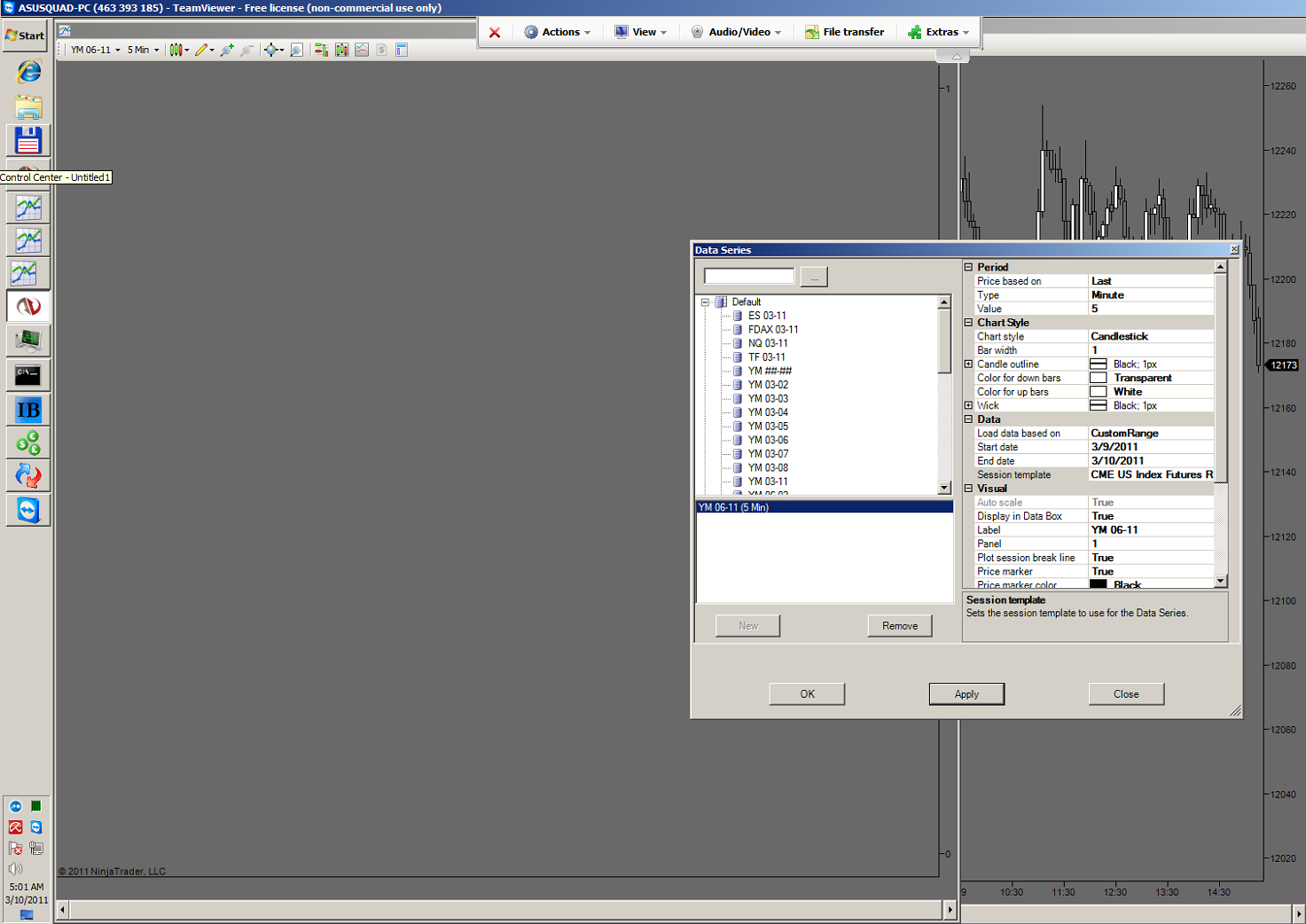The width and height of the screenshot is (1306, 924).
Task: Click the network connection tray icon
Action: pos(36,849)
